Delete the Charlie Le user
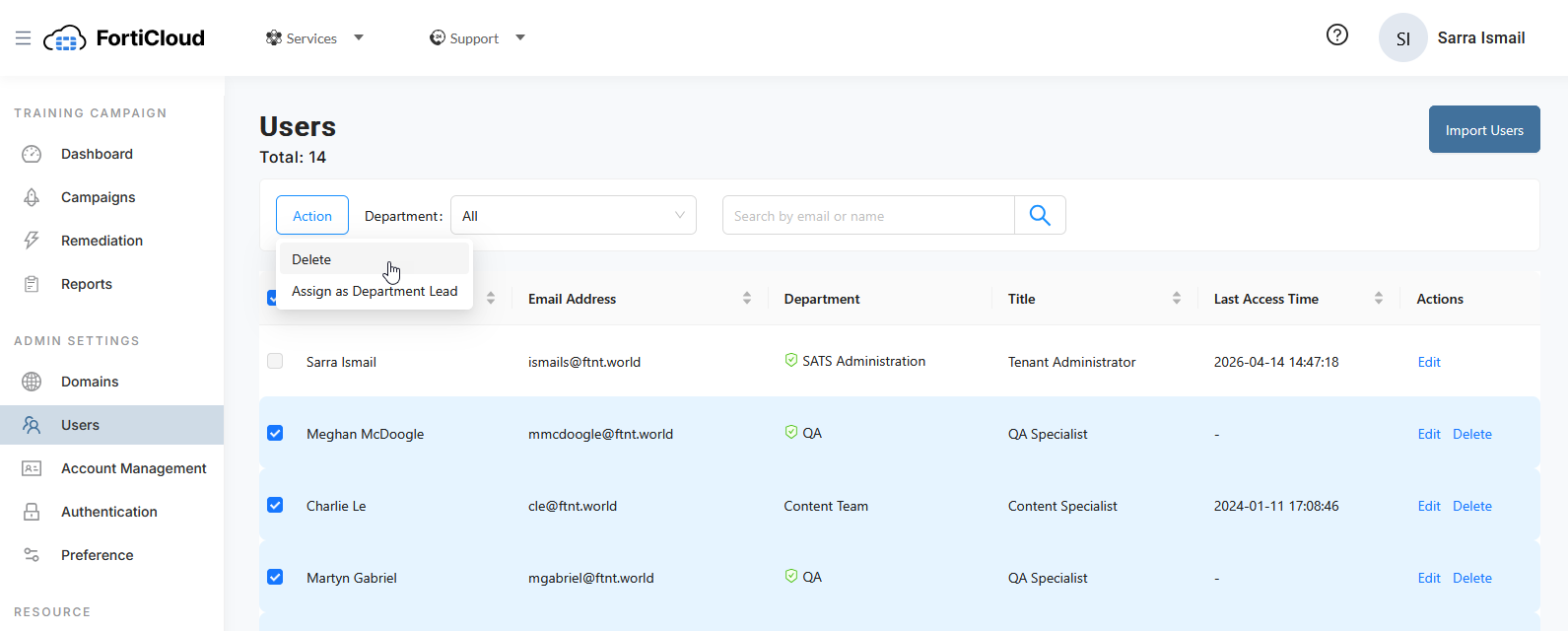 (1472, 506)
